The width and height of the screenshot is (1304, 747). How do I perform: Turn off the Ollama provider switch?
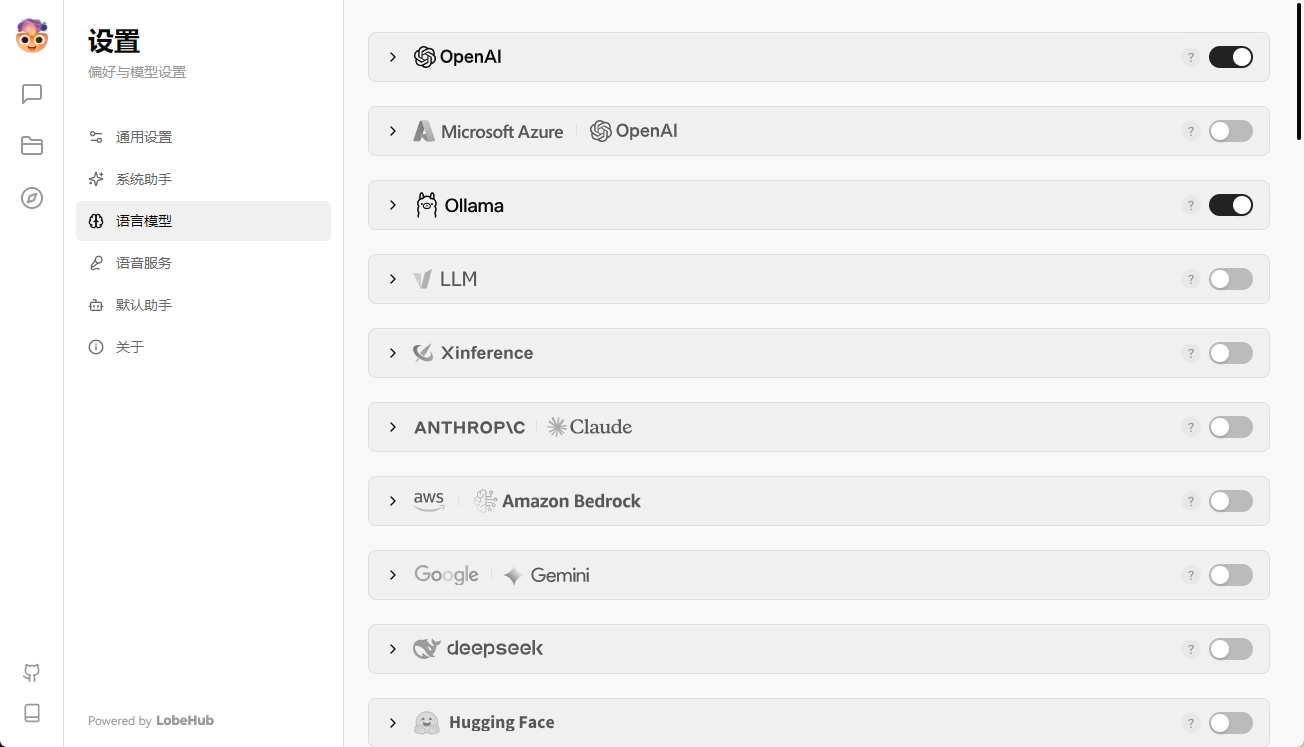coord(1230,205)
